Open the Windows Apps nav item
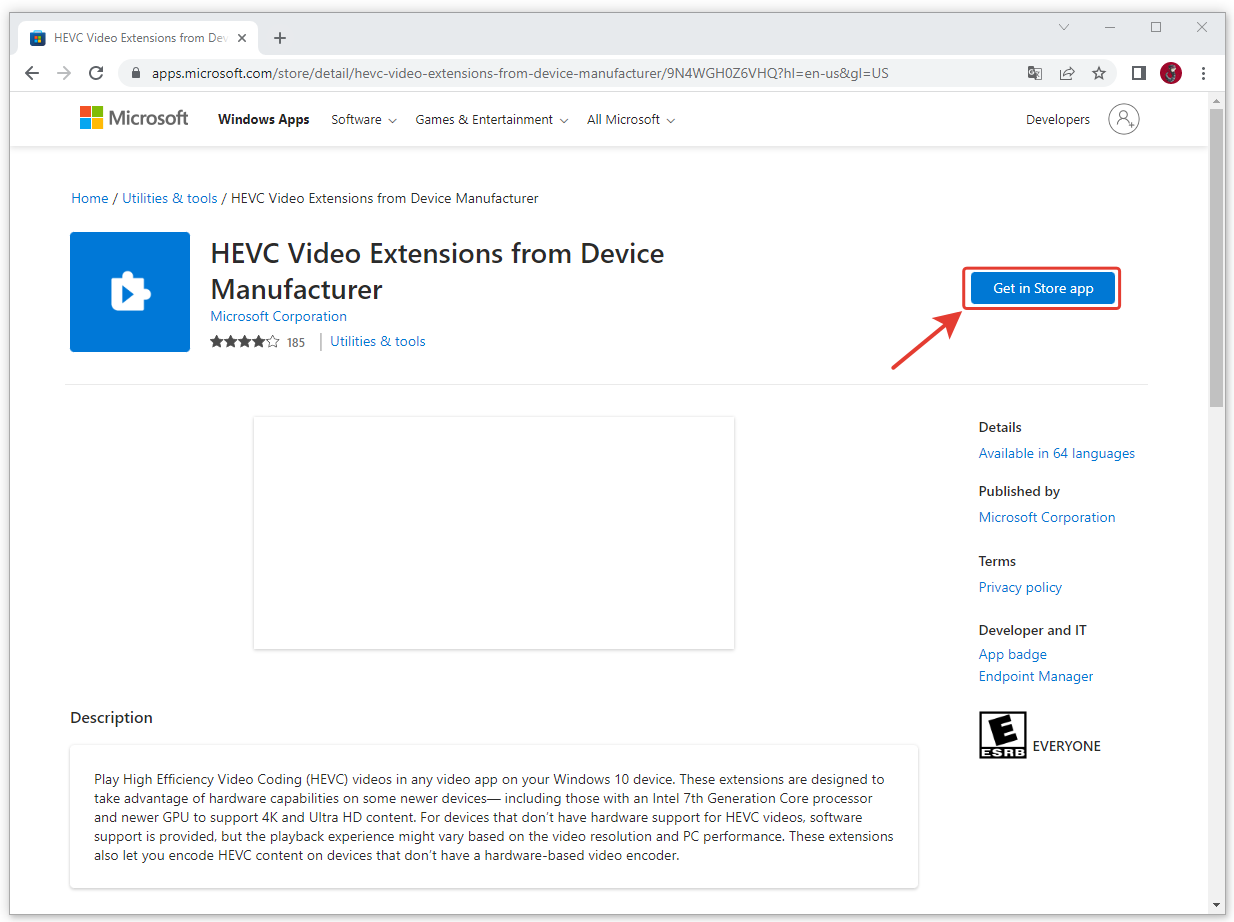 (x=264, y=120)
